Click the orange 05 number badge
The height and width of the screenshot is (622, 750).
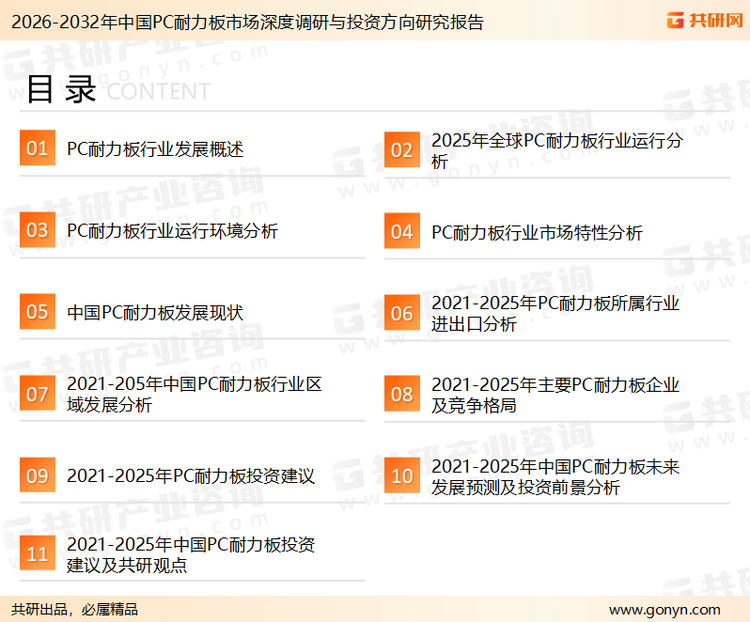[x=37, y=311]
